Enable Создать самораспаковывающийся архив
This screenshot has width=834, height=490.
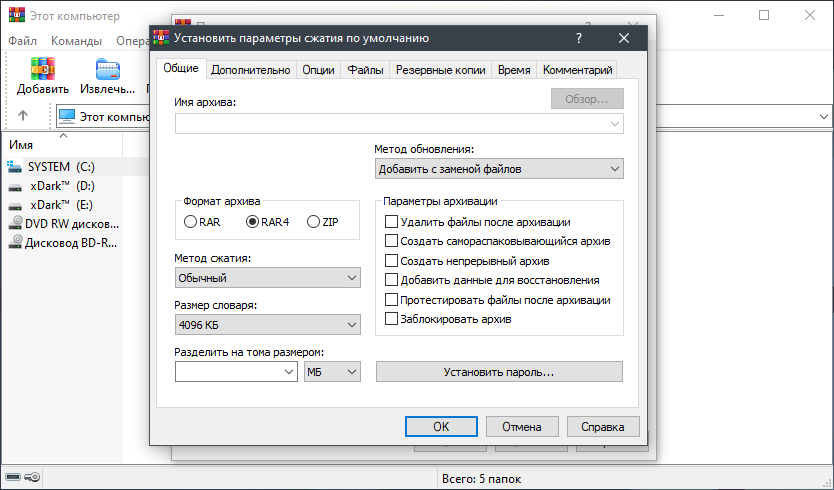tap(391, 241)
